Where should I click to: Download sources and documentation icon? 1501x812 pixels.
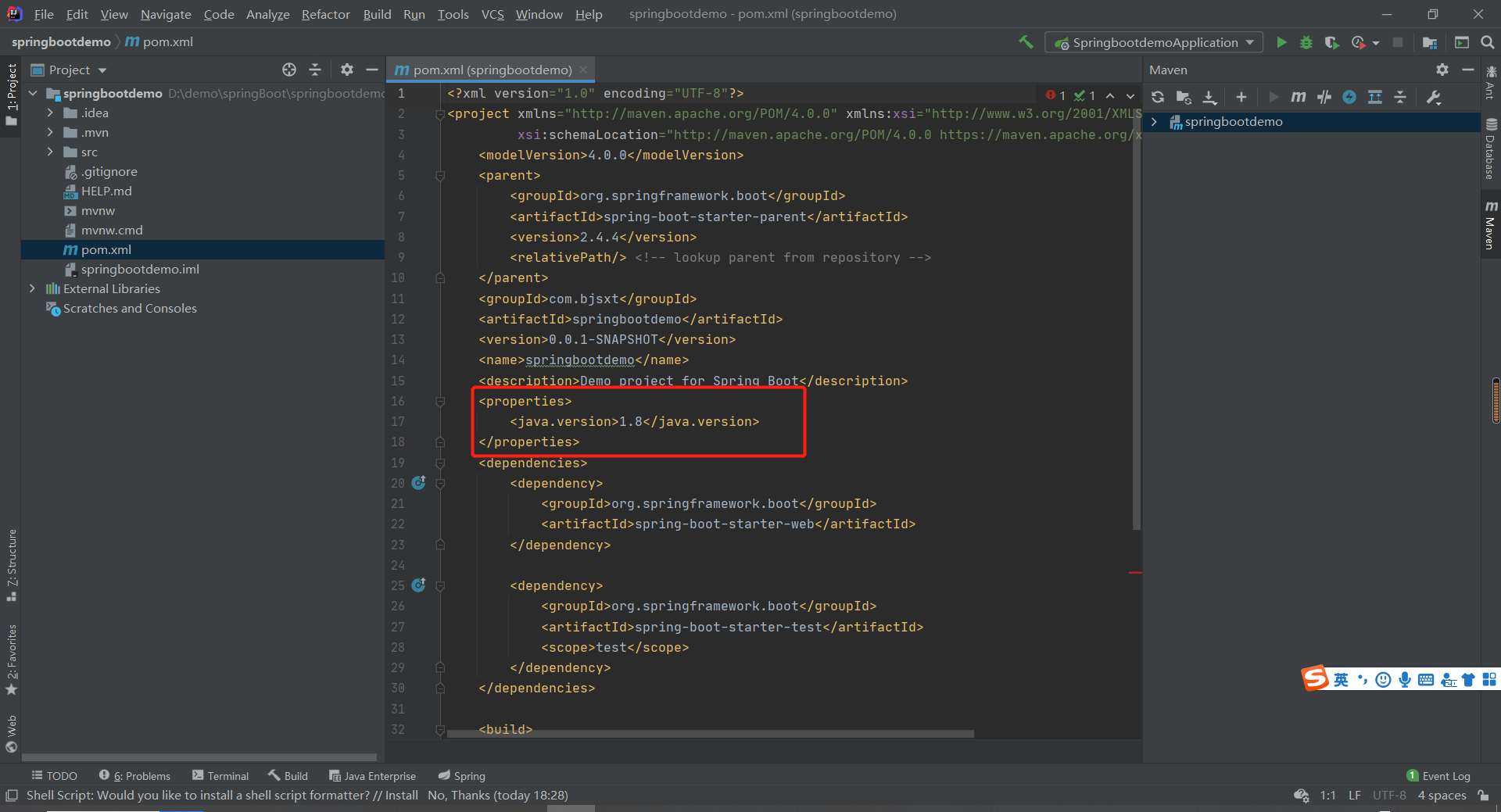pos(1209,97)
